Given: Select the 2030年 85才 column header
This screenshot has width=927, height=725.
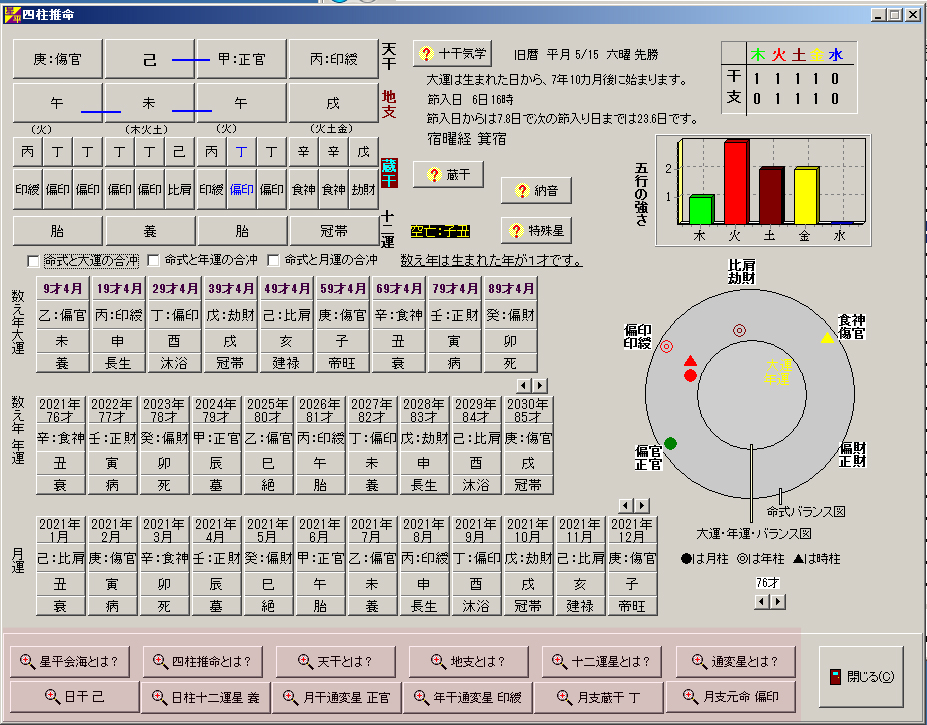Looking at the screenshot, I should 528,410.
